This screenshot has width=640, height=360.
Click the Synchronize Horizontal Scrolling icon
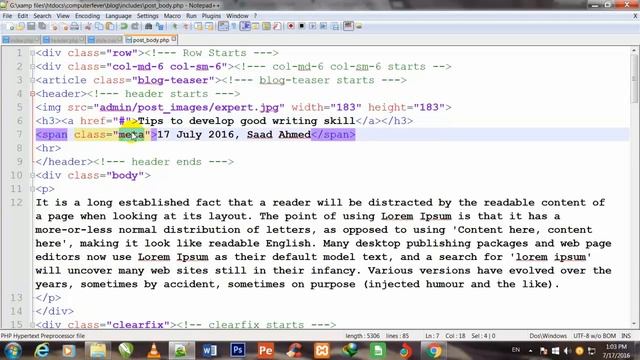(x=209, y=27)
